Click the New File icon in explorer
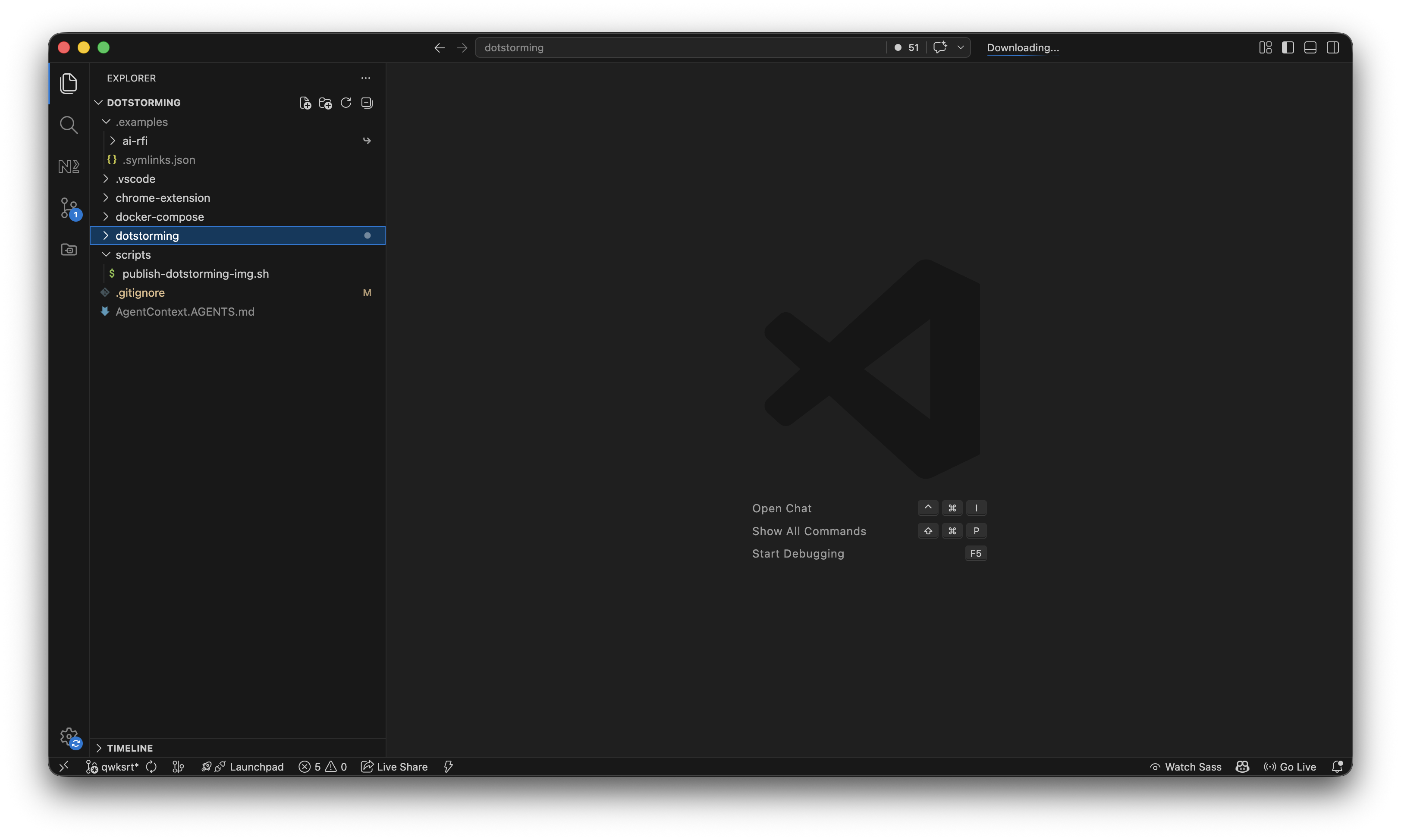1401x840 pixels. coord(305,103)
